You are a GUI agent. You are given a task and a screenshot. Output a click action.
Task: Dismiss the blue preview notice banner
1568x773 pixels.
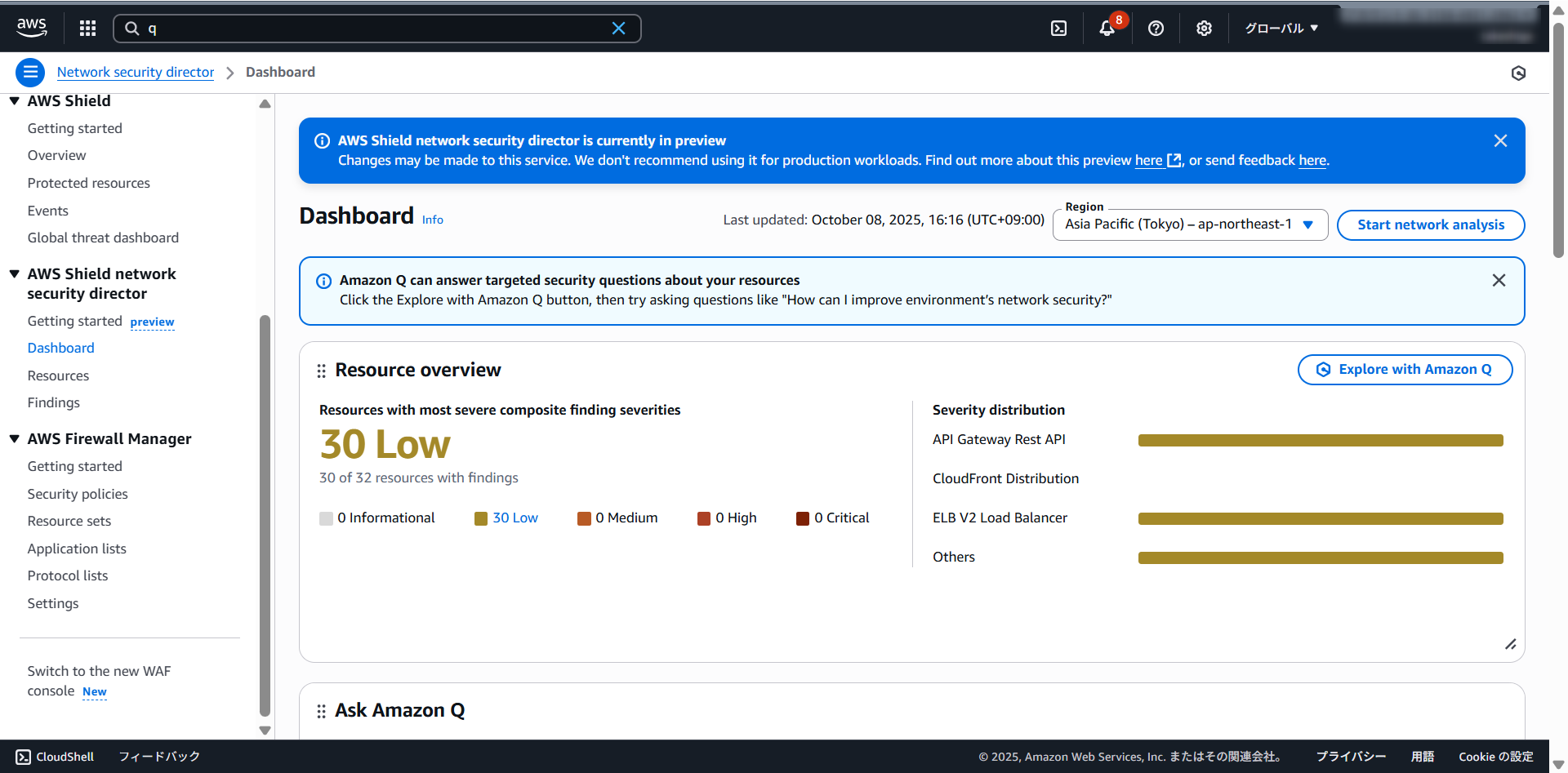tap(1500, 141)
